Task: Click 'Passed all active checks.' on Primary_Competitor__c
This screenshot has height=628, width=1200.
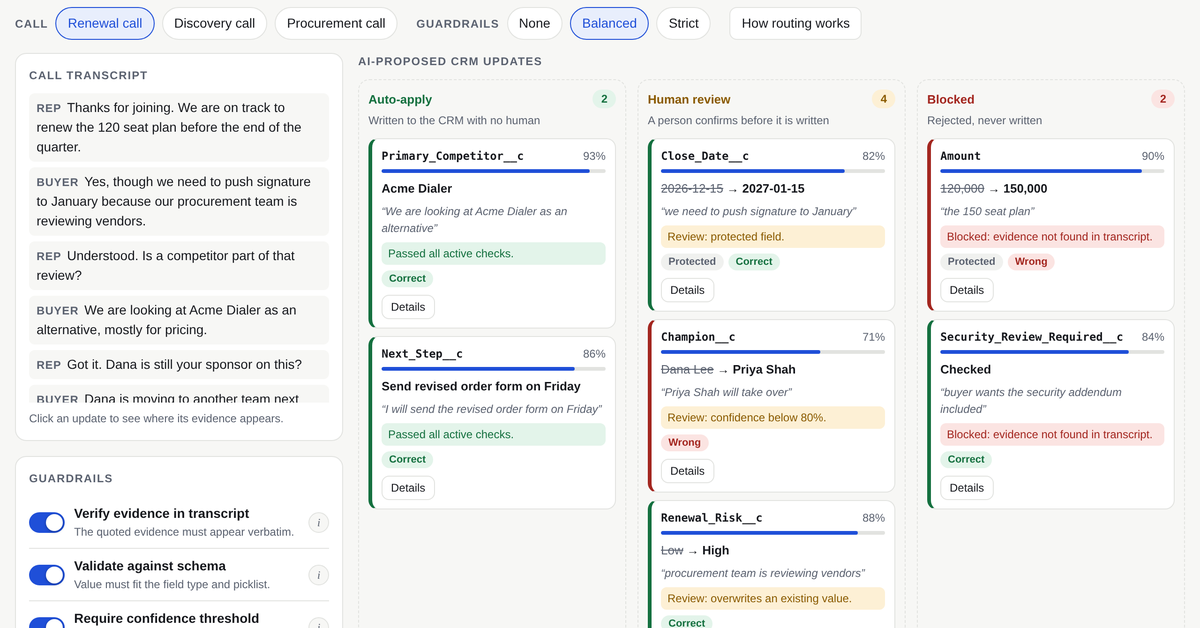Action: (493, 253)
